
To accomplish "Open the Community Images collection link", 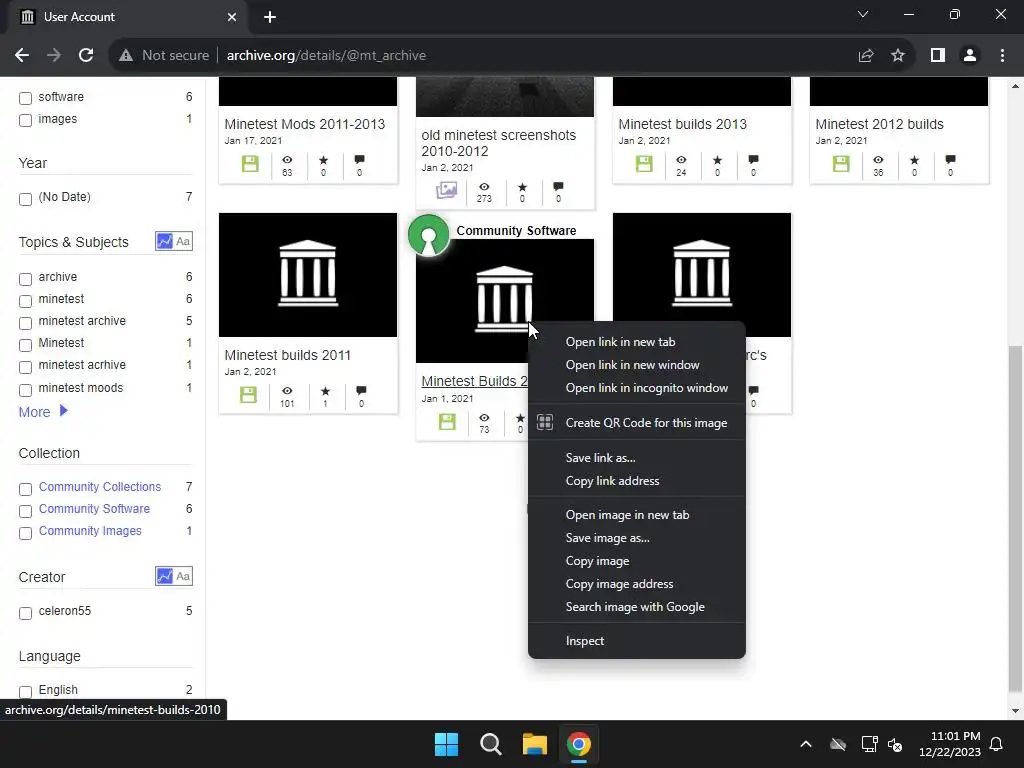I will point(90,530).
